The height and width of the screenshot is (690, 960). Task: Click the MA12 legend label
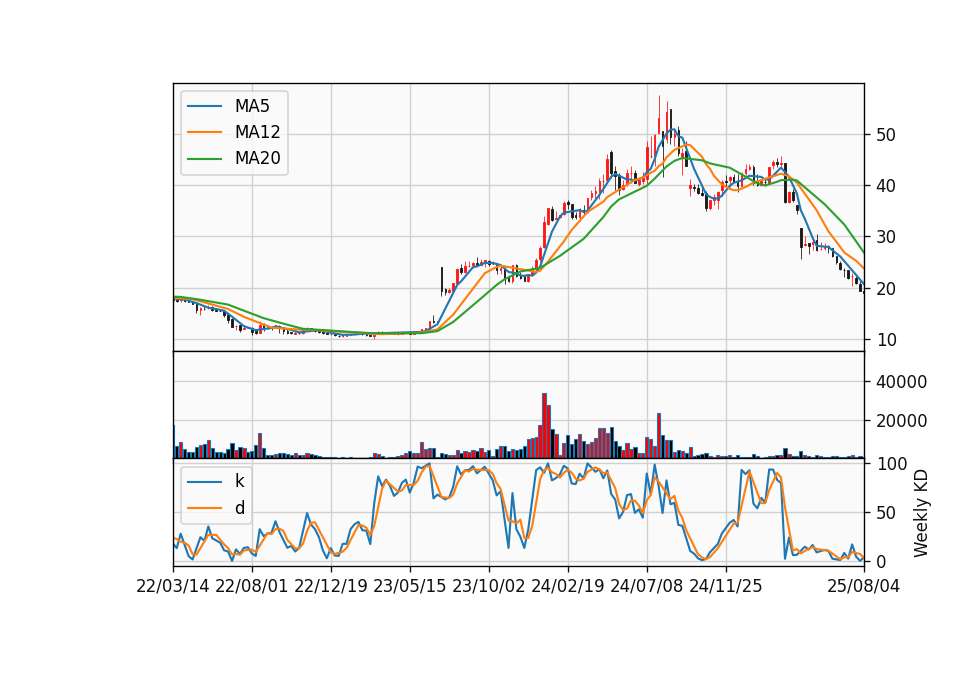coord(257,132)
